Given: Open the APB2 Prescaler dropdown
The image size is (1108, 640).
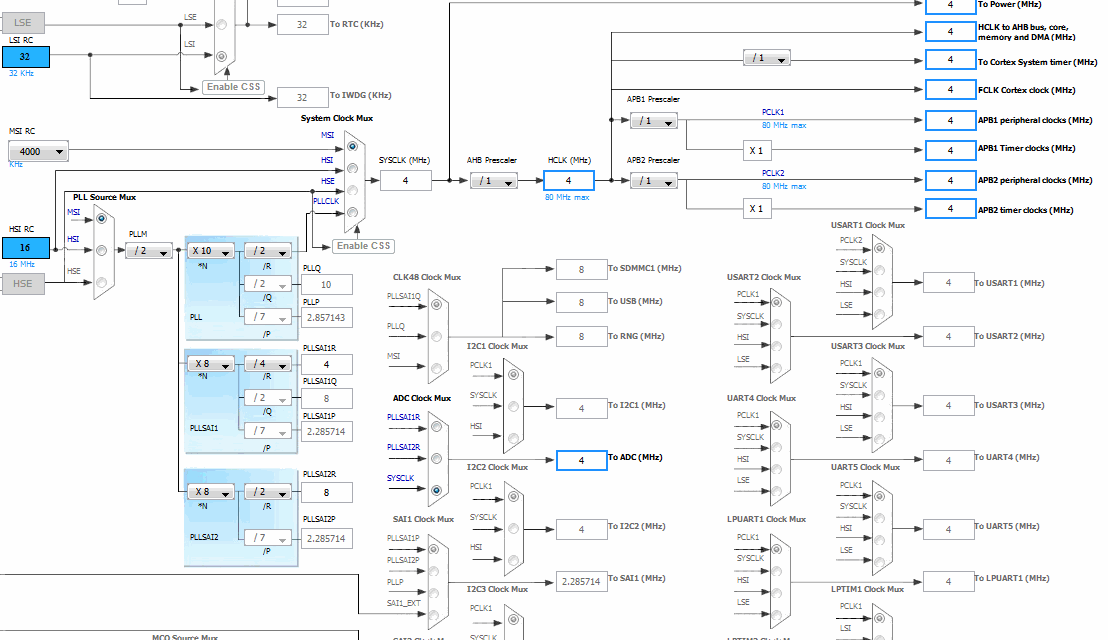Looking at the screenshot, I should coord(653,181).
